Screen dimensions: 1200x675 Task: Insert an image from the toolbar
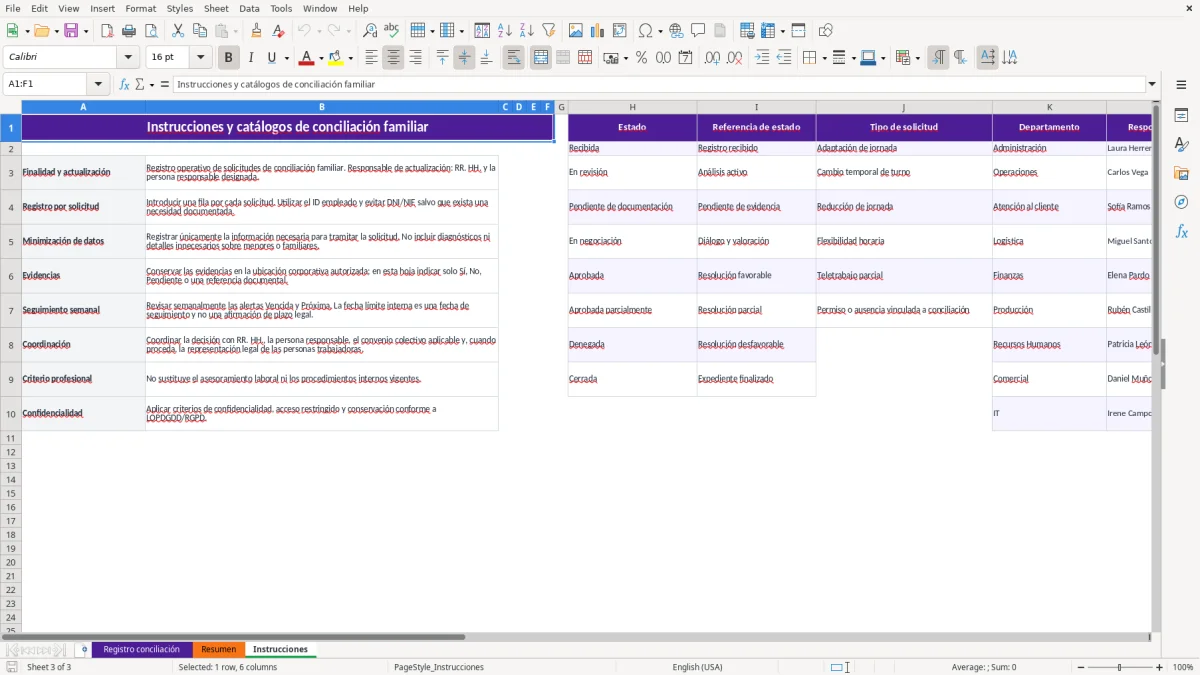576,31
